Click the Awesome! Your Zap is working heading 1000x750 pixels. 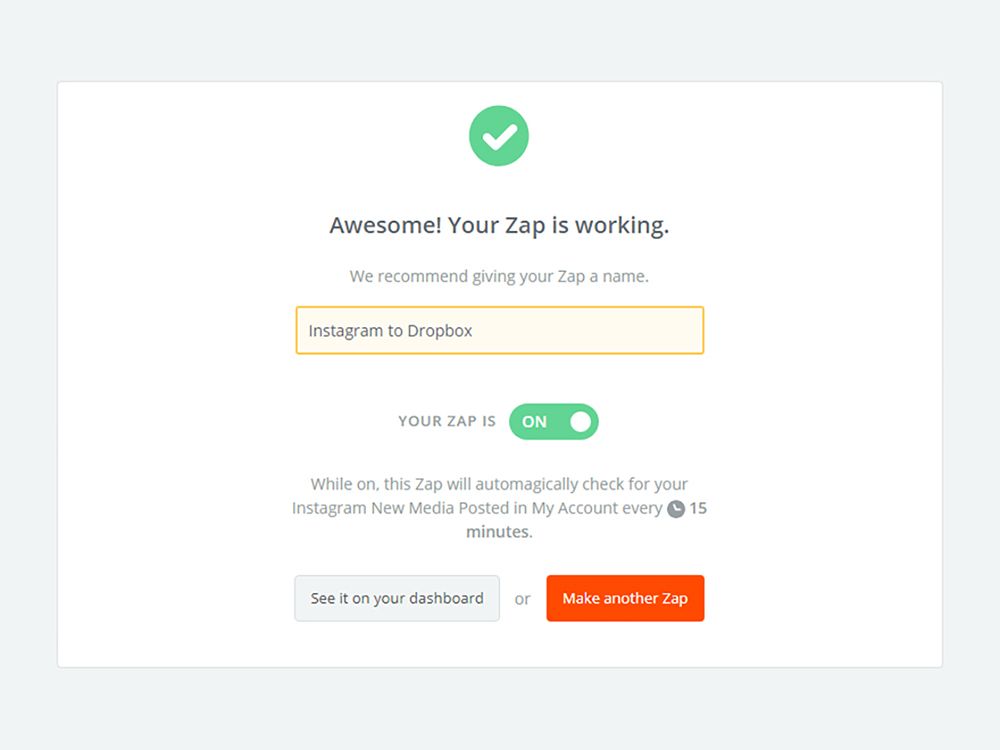(x=499, y=226)
